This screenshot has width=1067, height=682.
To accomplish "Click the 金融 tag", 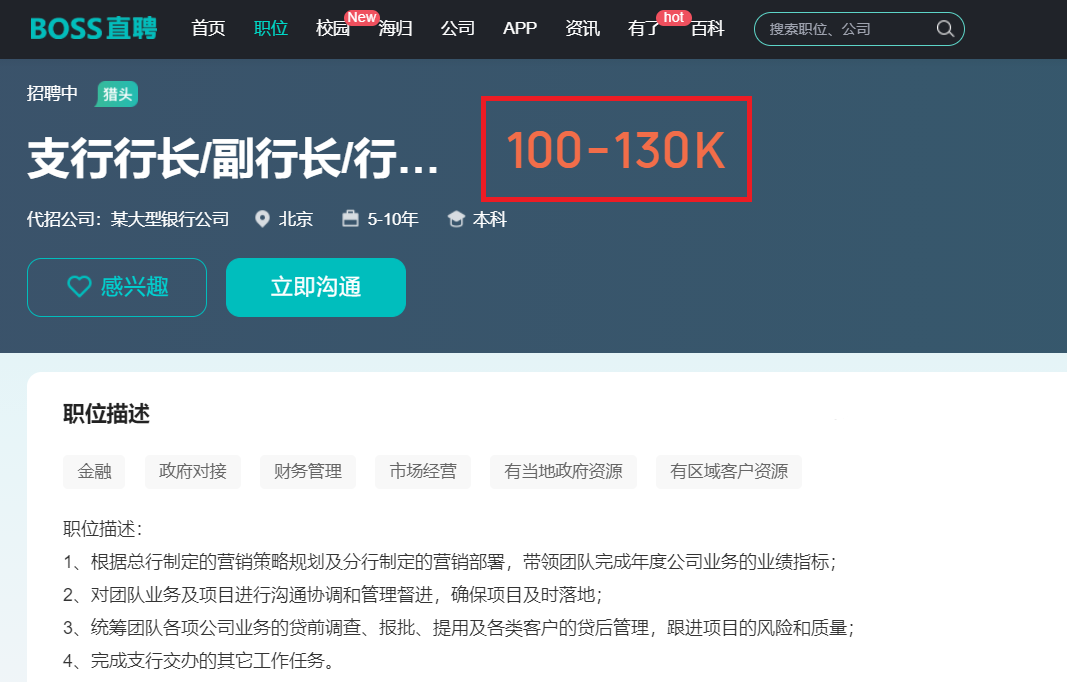I will pos(94,471).
